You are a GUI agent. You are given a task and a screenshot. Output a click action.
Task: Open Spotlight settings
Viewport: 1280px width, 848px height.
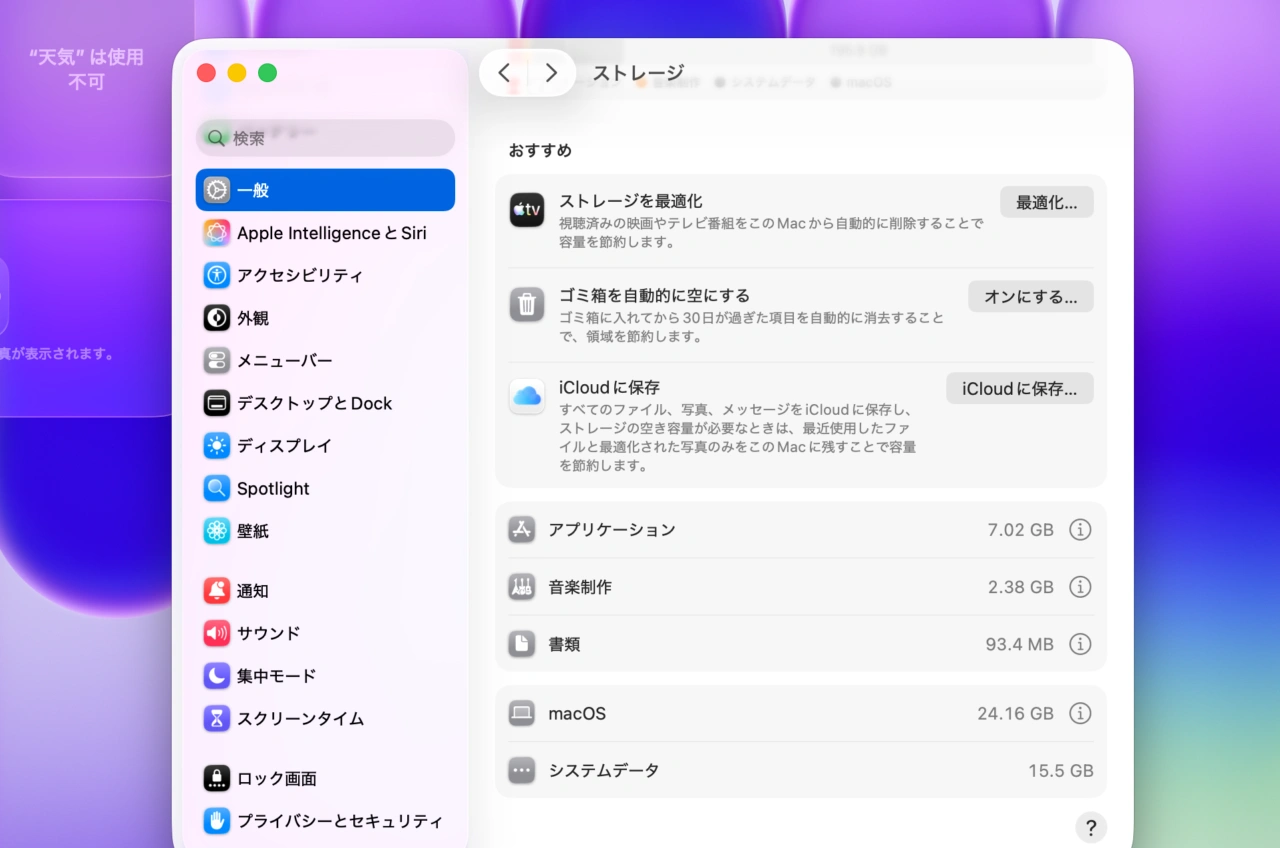(x=271, y=488)
